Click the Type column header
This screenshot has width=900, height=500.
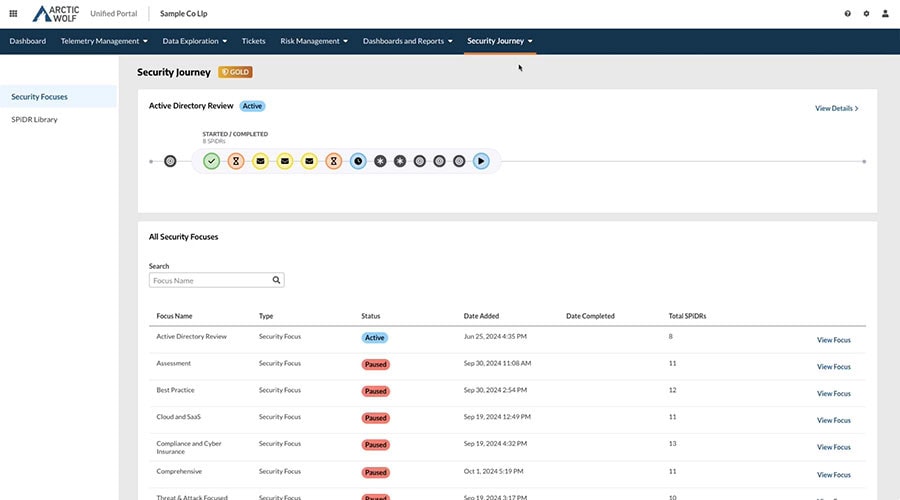[266, 316]
